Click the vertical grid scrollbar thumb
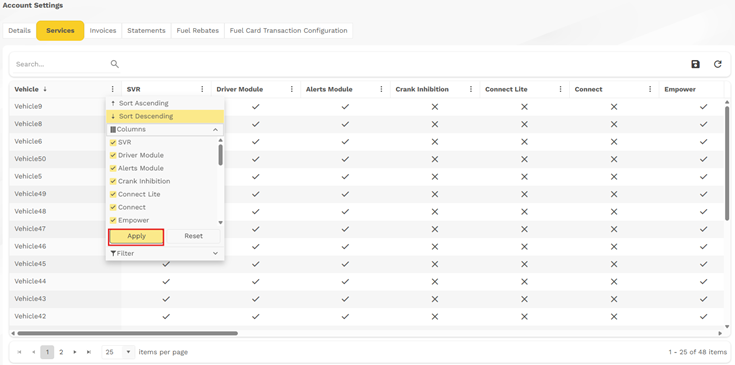Image resolution: width=735 pixels, height=365 pixels. coord(727,163)
